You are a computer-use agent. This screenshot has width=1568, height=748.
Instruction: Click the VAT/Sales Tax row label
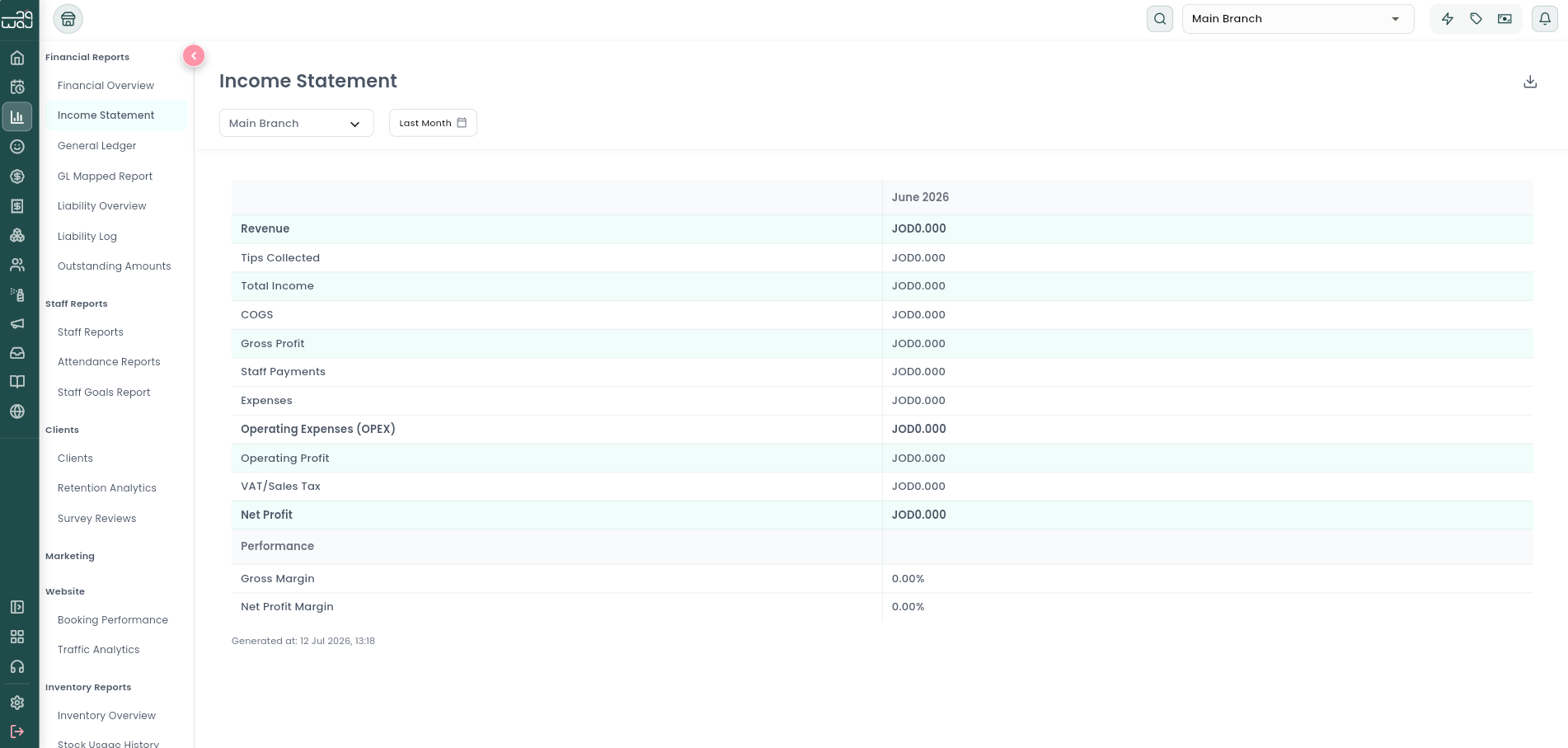click(281, 487)
